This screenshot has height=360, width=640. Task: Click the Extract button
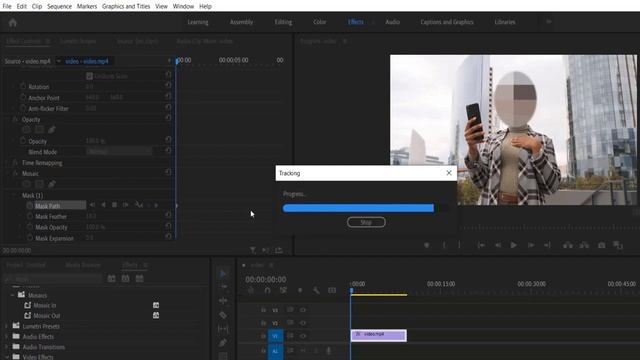click(x=584, y=245)
